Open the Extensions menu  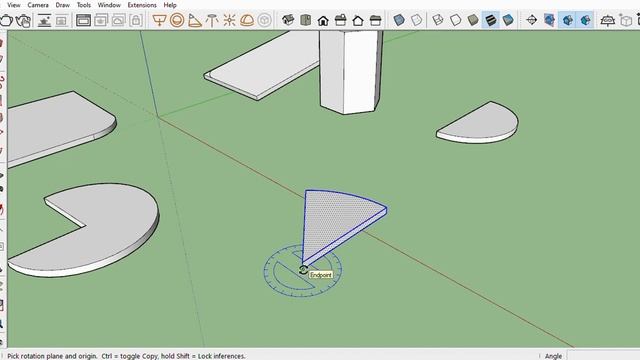(142, 5)
